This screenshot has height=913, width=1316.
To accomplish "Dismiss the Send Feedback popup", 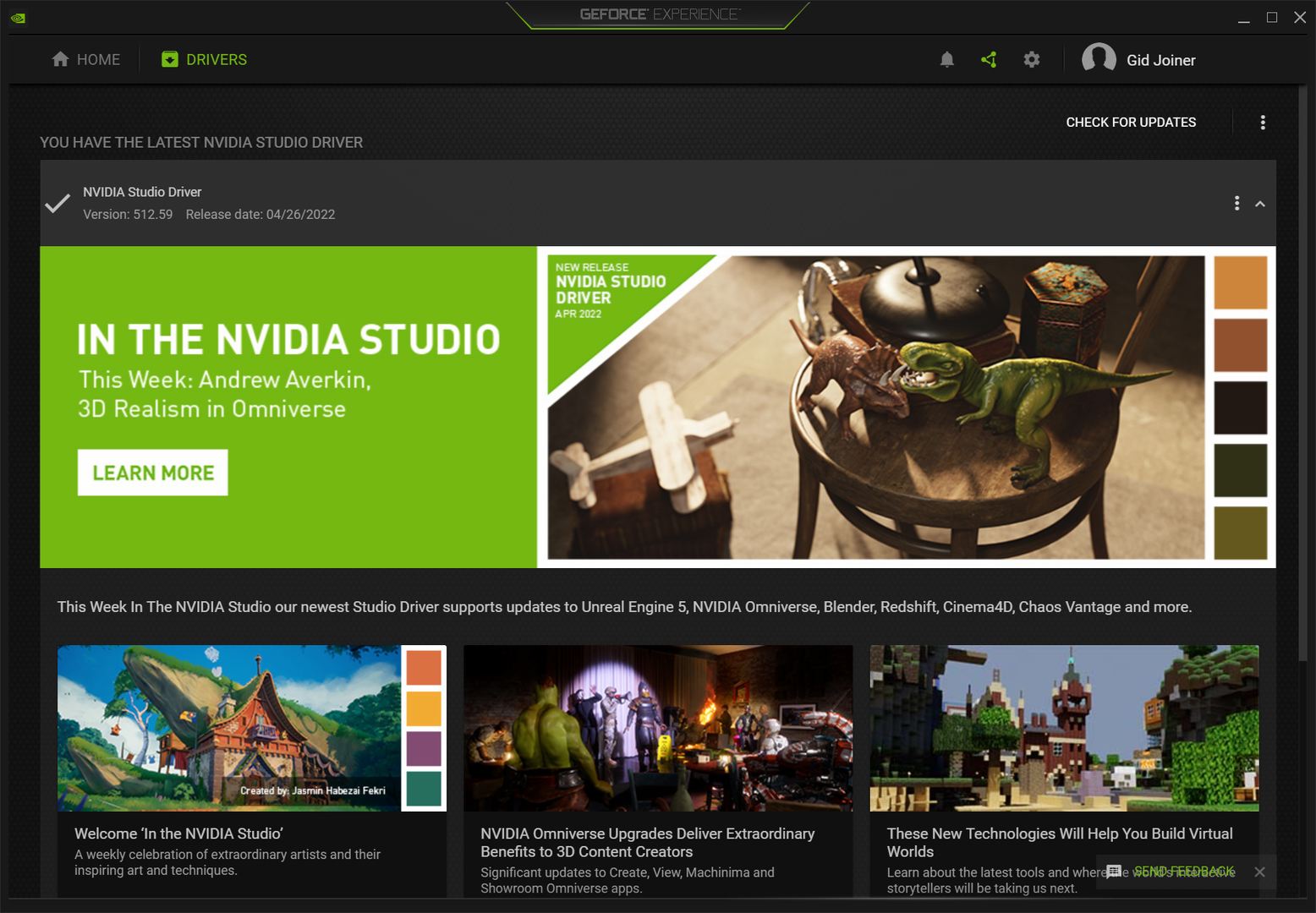I will [1259, 872].
